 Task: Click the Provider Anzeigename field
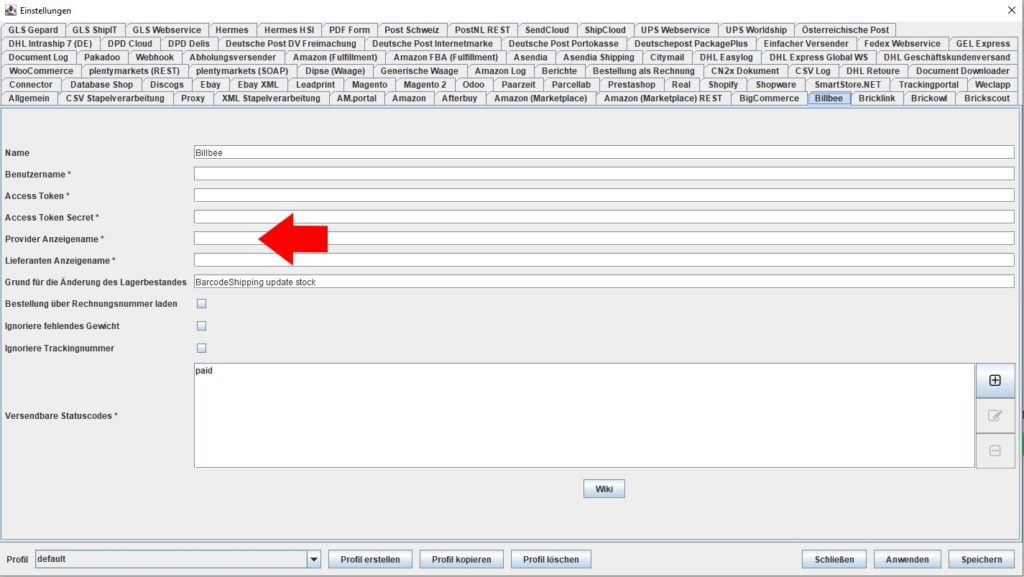(x=604, y=239)
